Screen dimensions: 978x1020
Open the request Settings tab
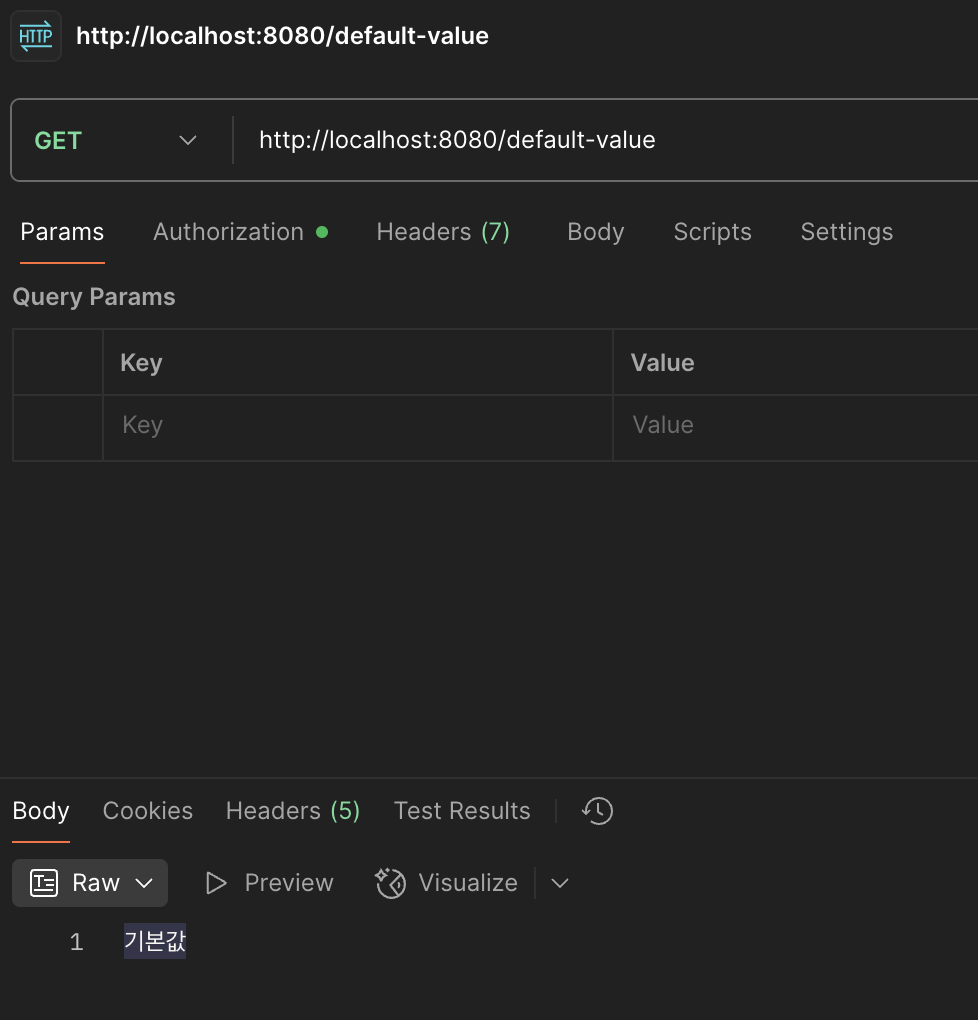(x=846, y=232)
